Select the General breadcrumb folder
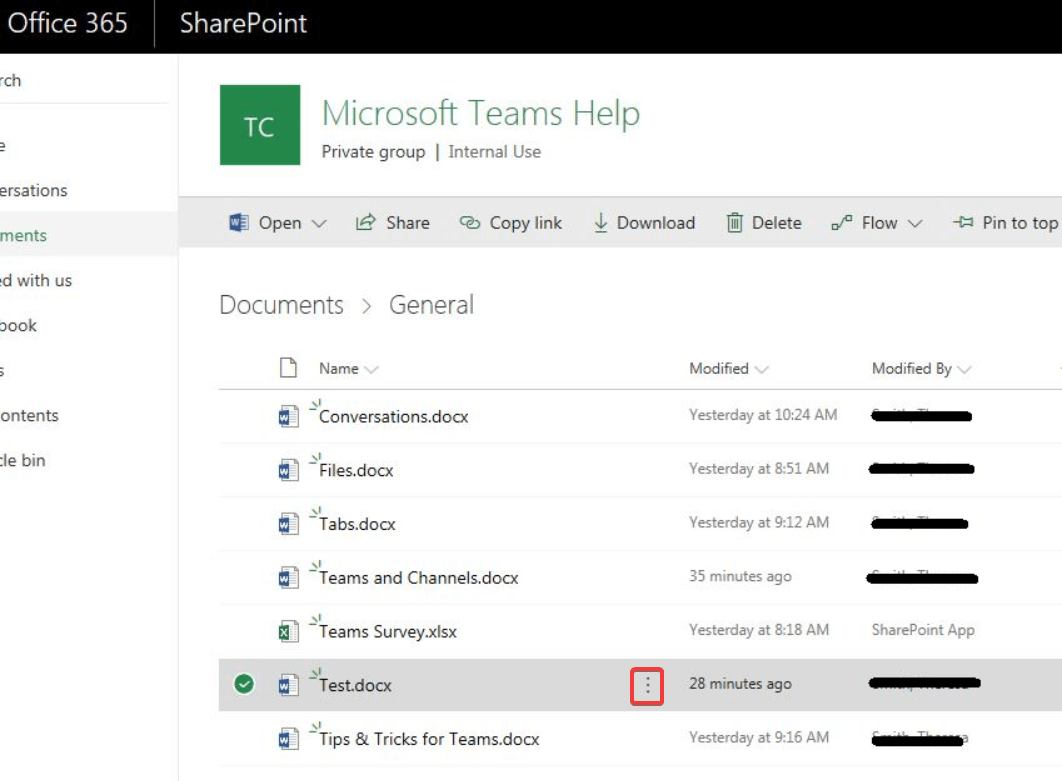 [431, 305]
